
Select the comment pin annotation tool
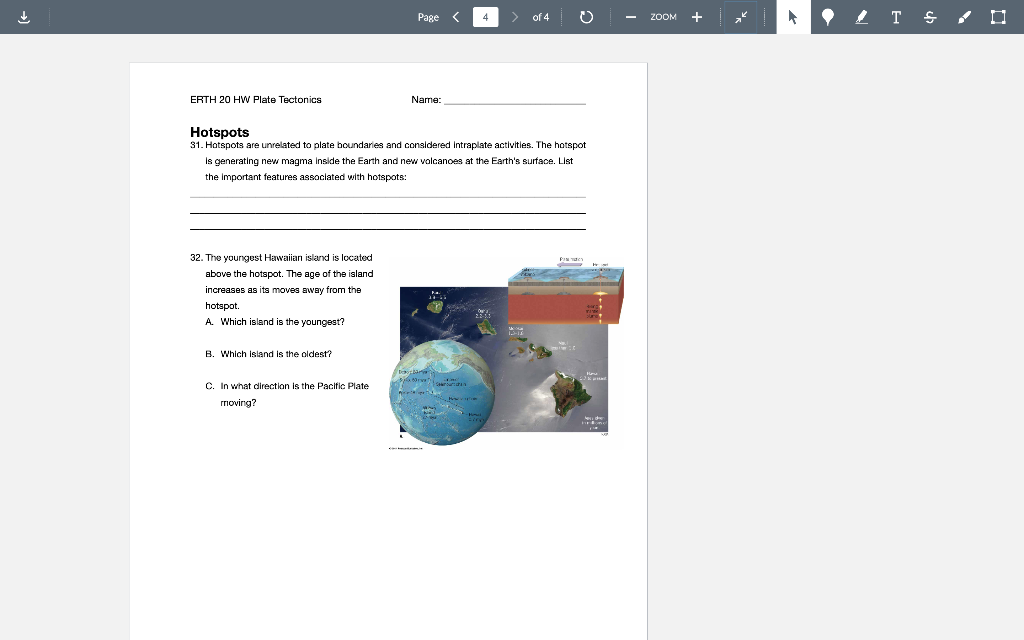tap(827, 16)
